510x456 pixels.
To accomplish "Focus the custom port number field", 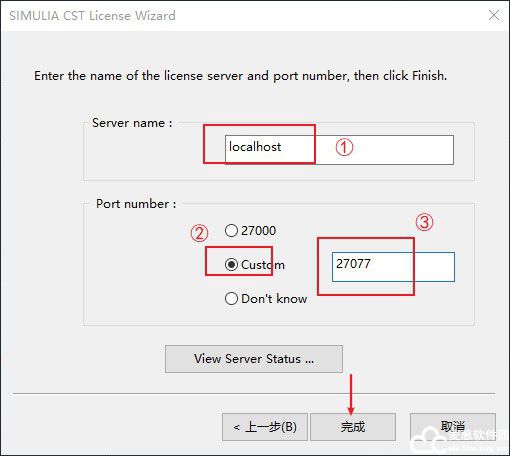I will 393,267.
